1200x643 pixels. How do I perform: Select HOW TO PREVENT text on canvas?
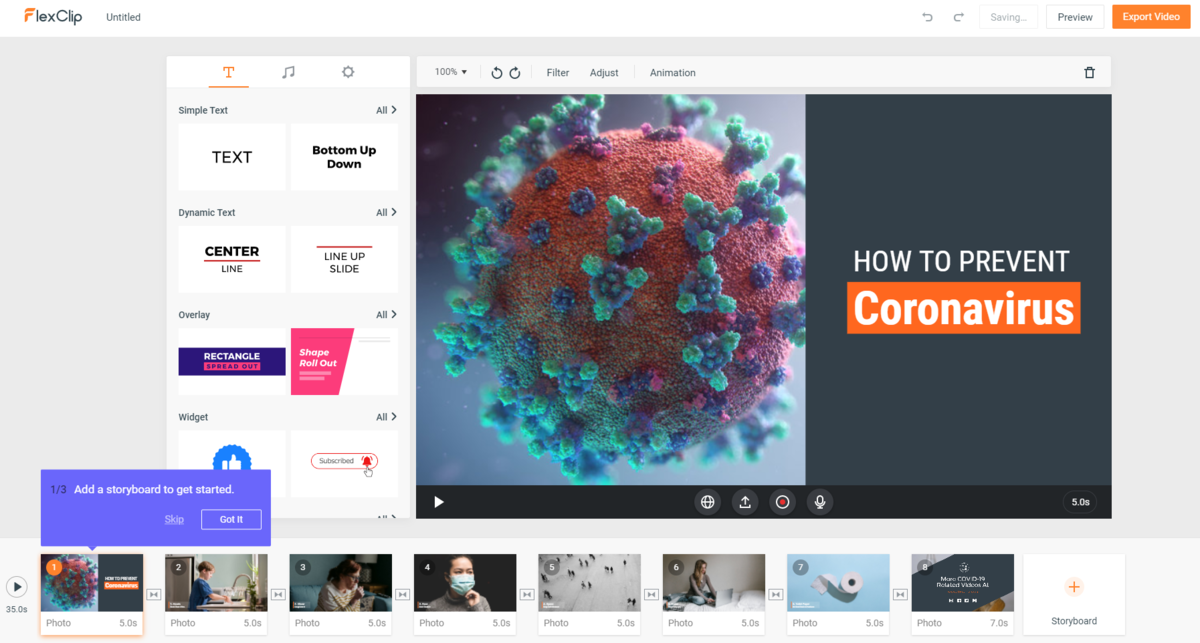961,262
